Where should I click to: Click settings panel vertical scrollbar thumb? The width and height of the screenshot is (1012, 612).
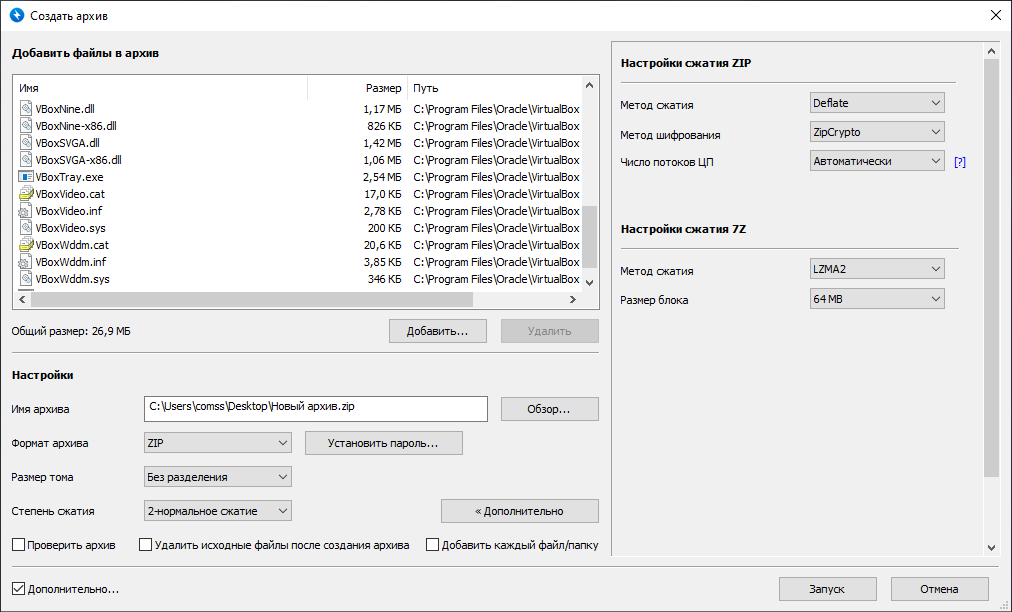[991, 268]
